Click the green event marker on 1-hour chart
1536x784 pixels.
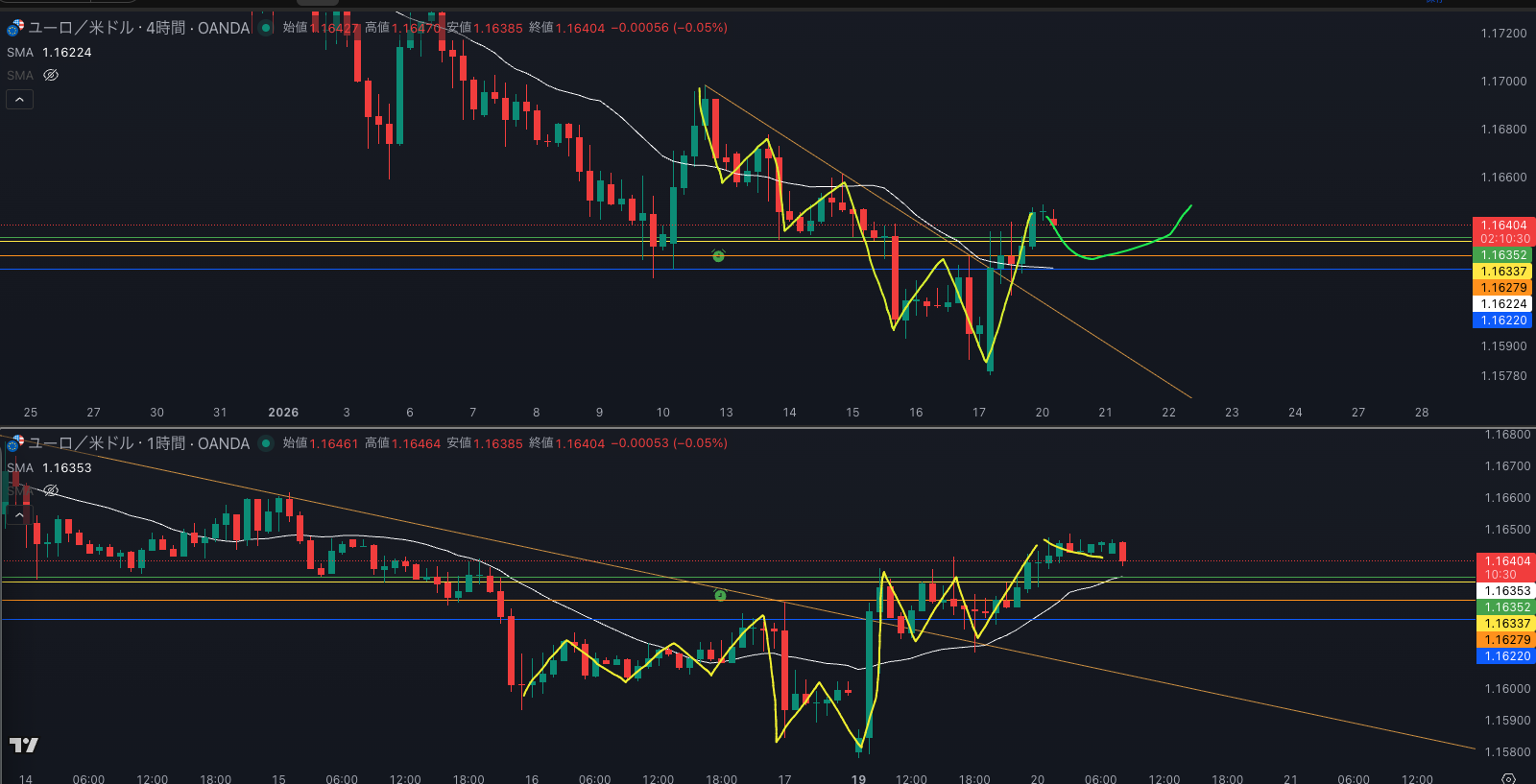click(720, 596)
